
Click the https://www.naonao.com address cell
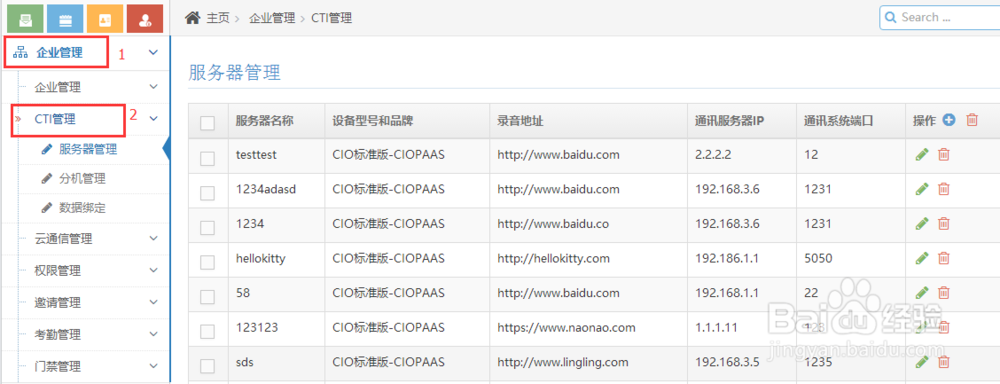566,328
